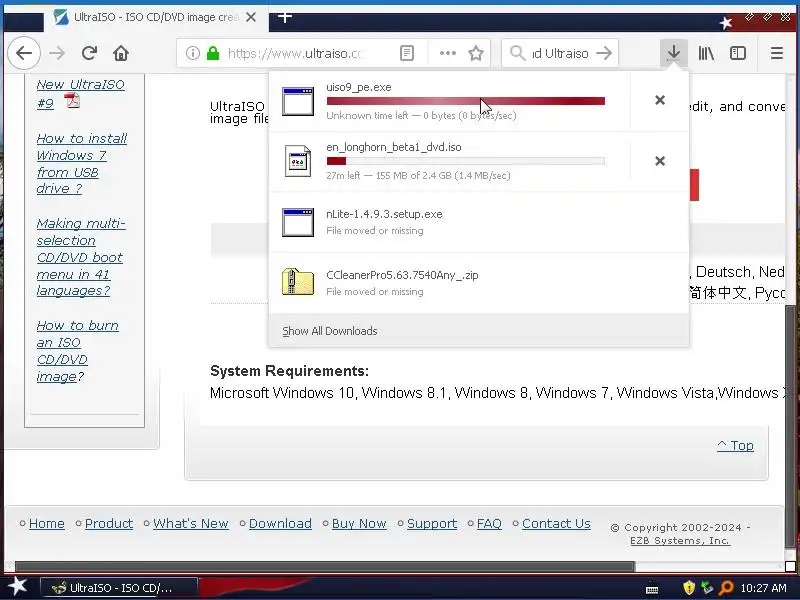Switch to UltraISO taskbar window button
The width and height of the screenshot is (800, 600).
pos(118,588)
